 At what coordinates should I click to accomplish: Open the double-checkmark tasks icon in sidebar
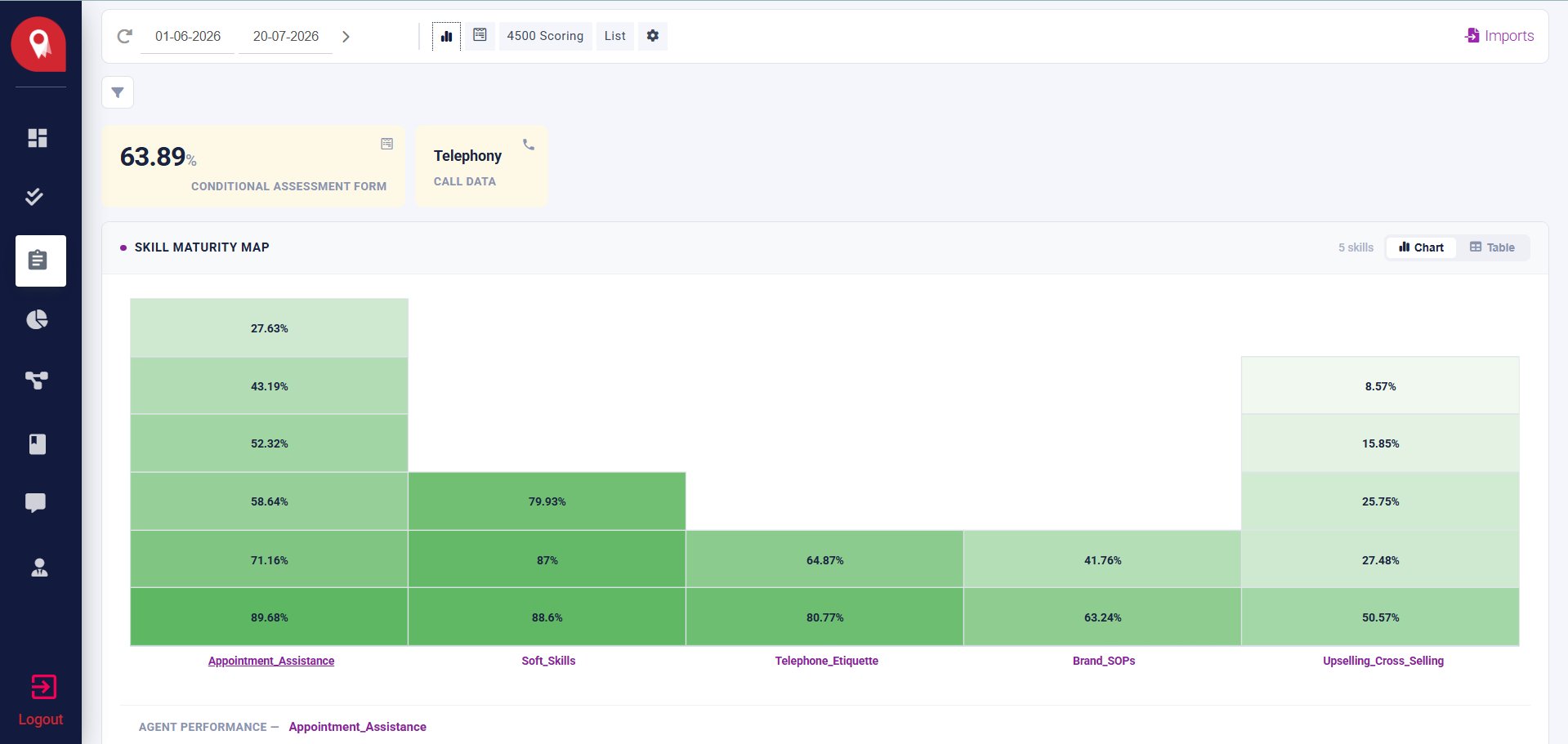coord(34,196)
